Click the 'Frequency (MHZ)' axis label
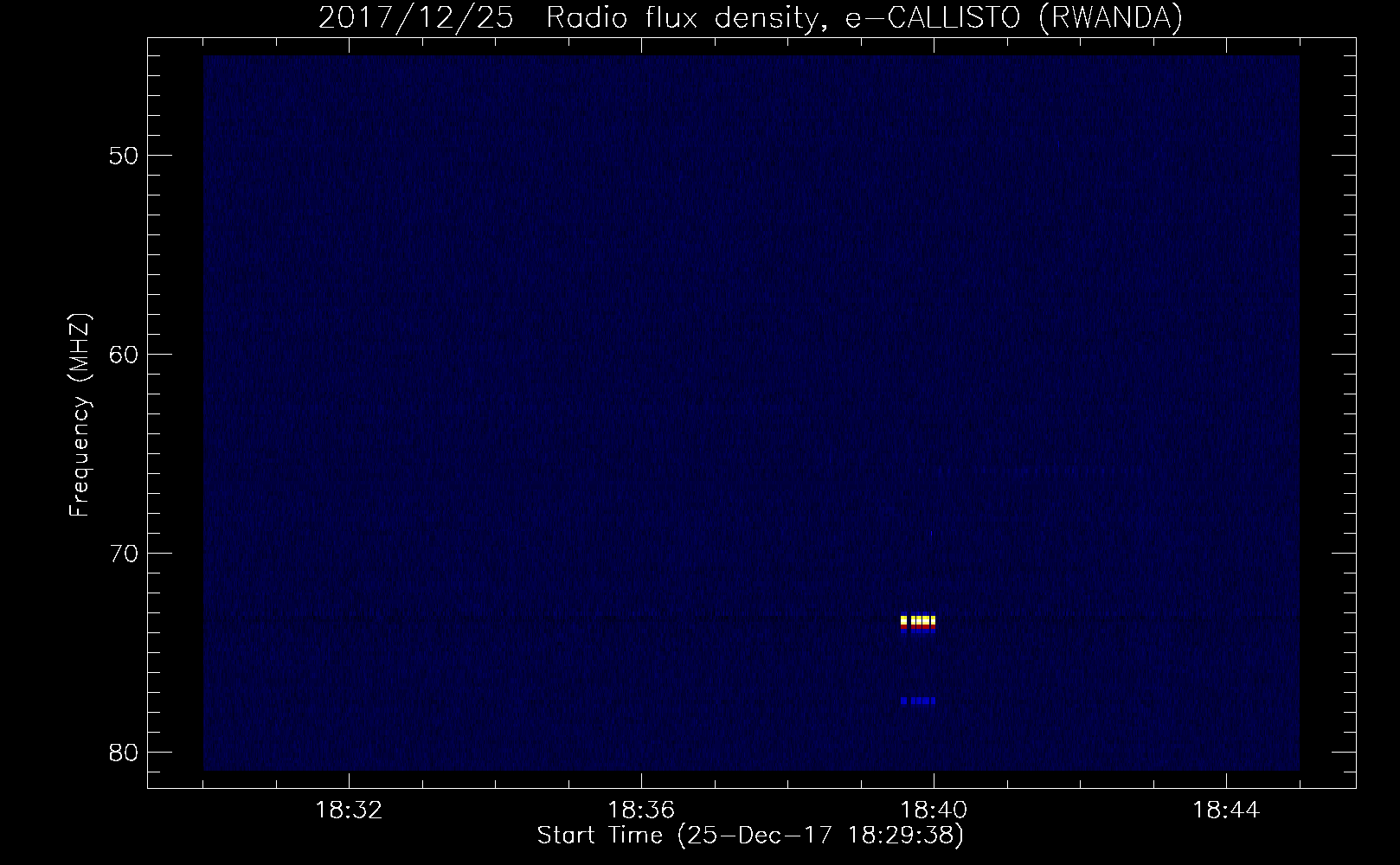This screenshot has width=1400, height=865. coord(80,415)
